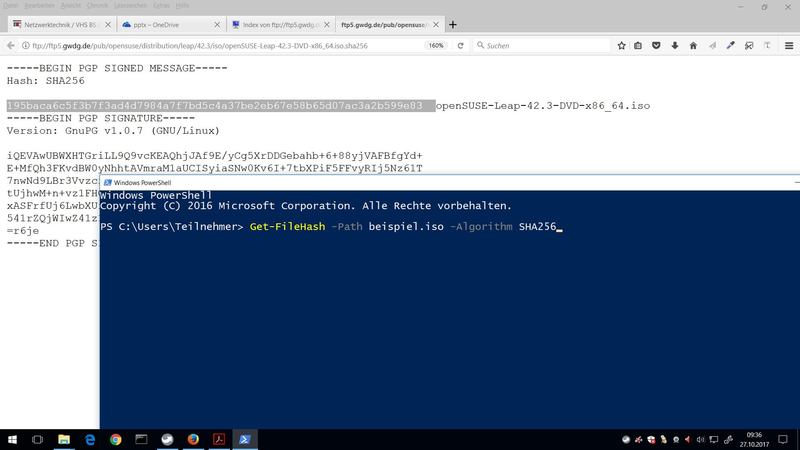Go back with the Firefox back arrow

coord(11,45)
